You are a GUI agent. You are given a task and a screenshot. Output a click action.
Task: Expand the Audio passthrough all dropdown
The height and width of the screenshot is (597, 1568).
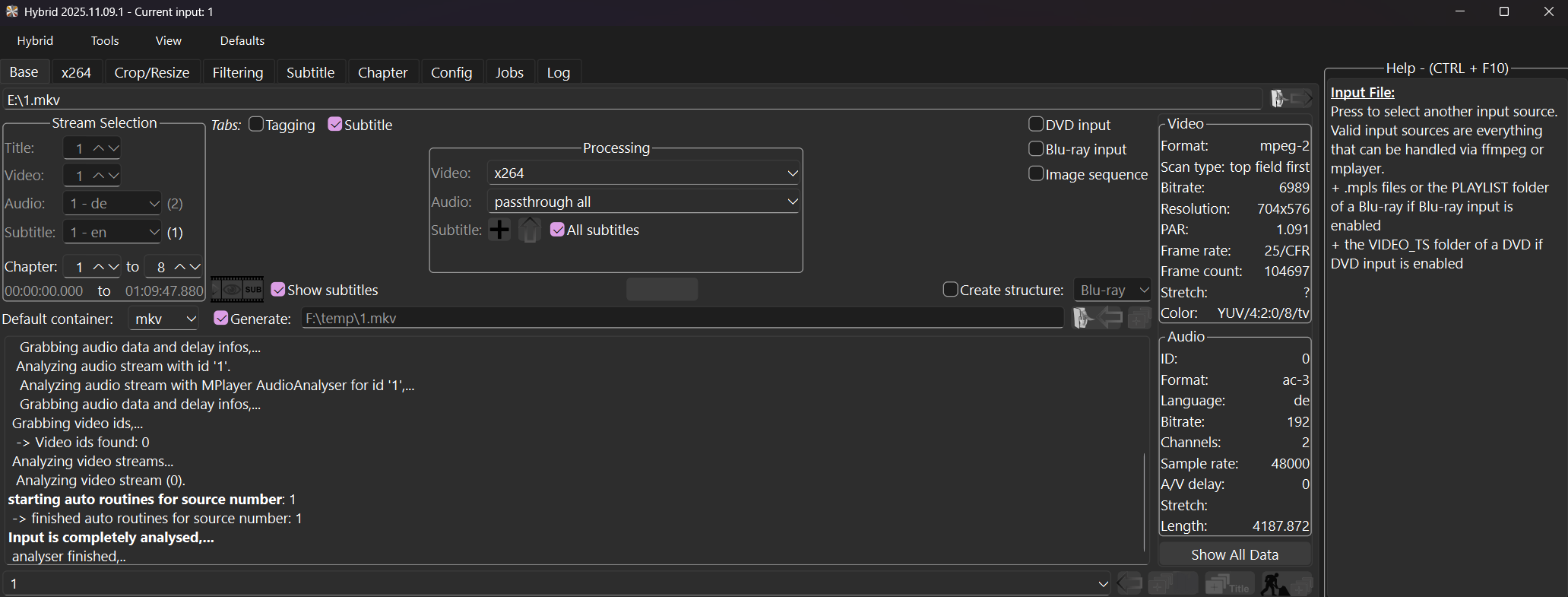(643, 202)
